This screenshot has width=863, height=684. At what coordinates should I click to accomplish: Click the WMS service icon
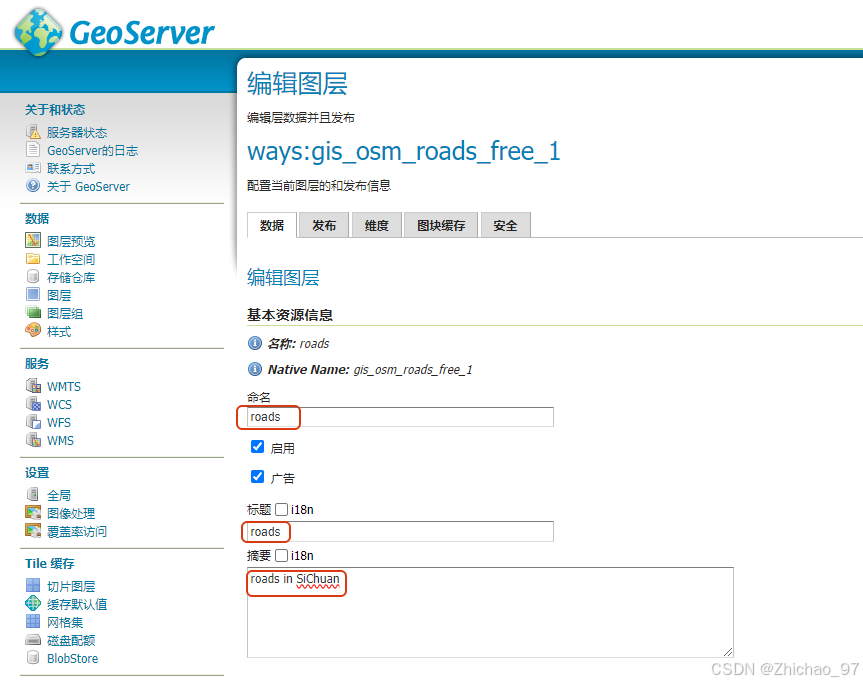pyautogui.click(x=34, y=440)
